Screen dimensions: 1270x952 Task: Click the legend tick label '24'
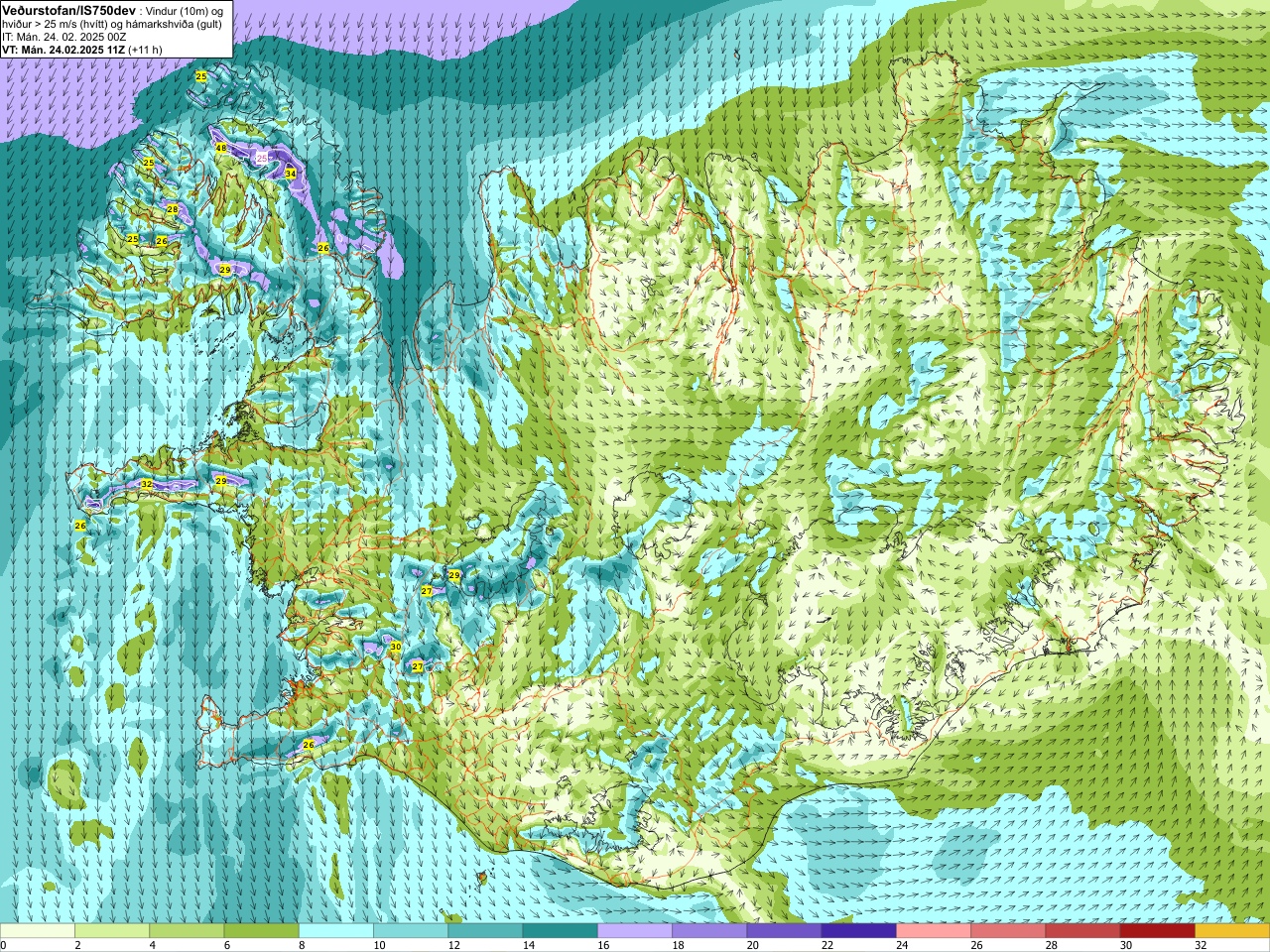(x=902, y=945)
